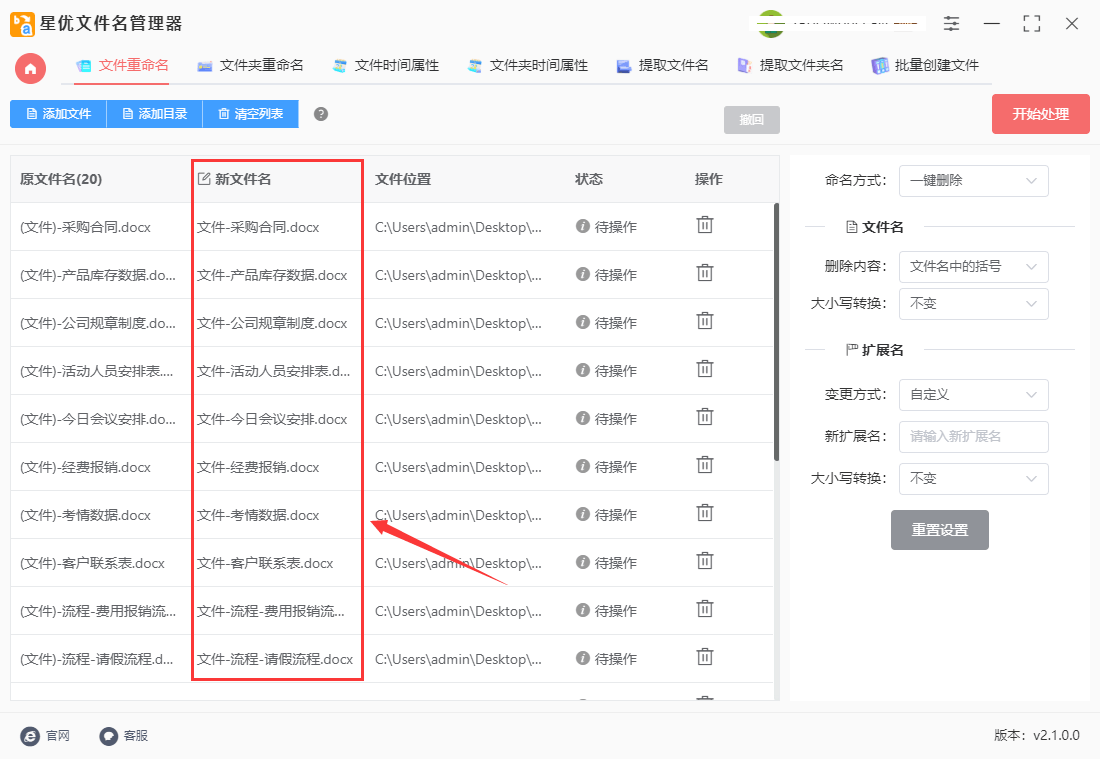
Task: Delete (文件)-采购合同.docx using its trash icon
Action: [705, 227]
